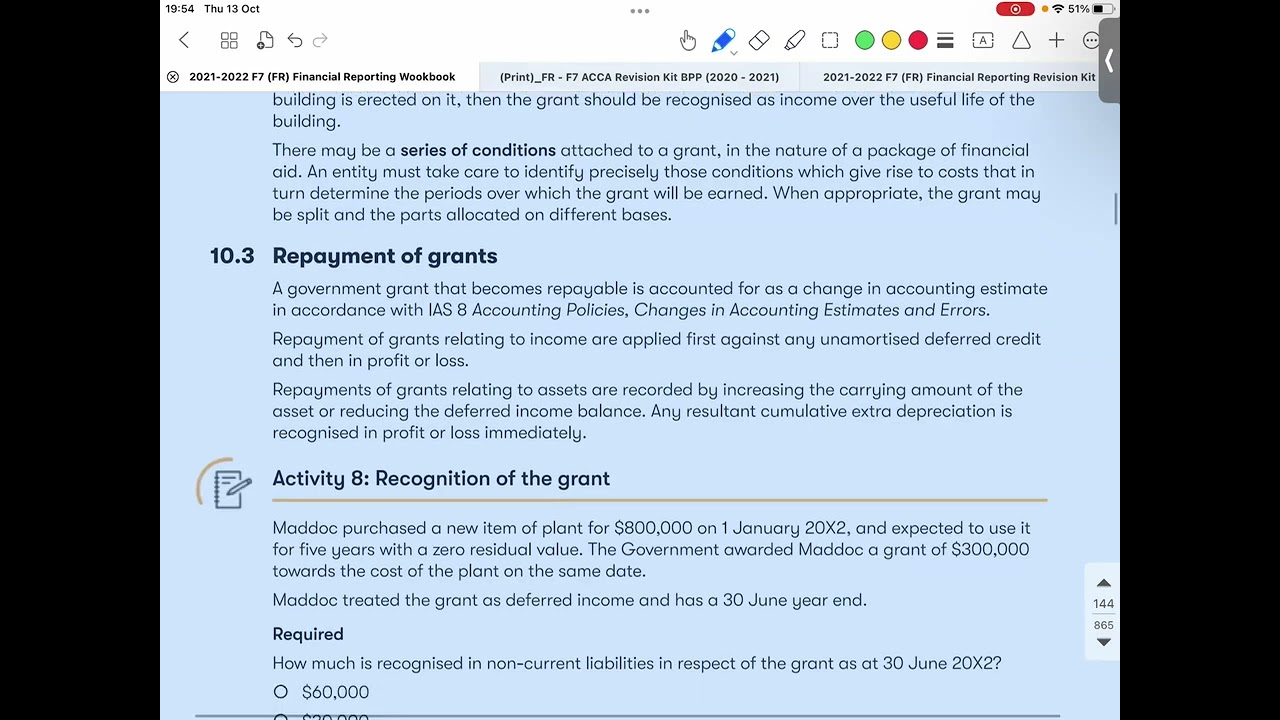Select the hand touch tool
1280x720 pixels.
(x=688, y=40)
